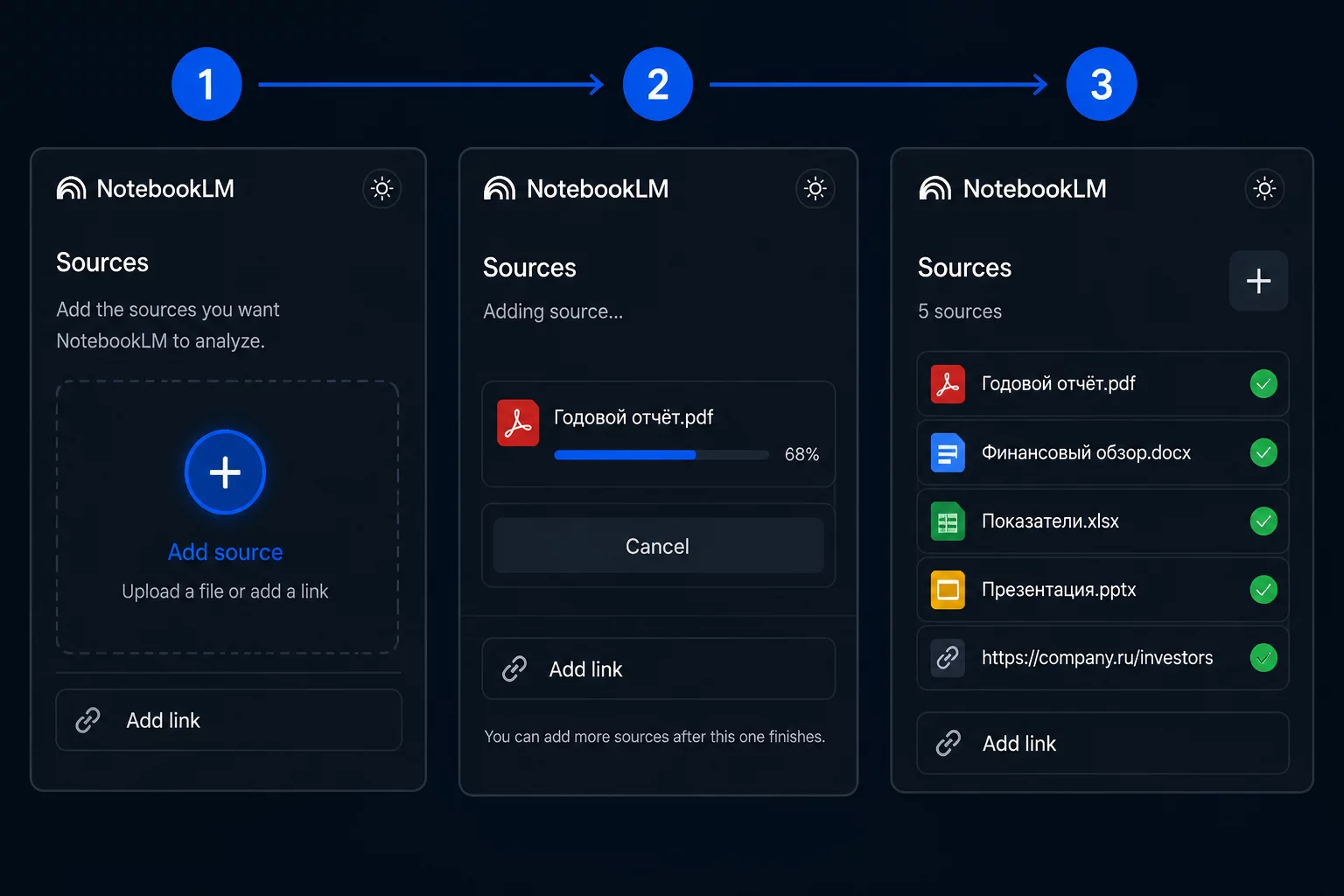The height and width of the screenshot is (896, 1344).
Task: Toggle light theme in the step 3 panel
Action: coord(1264,188)
